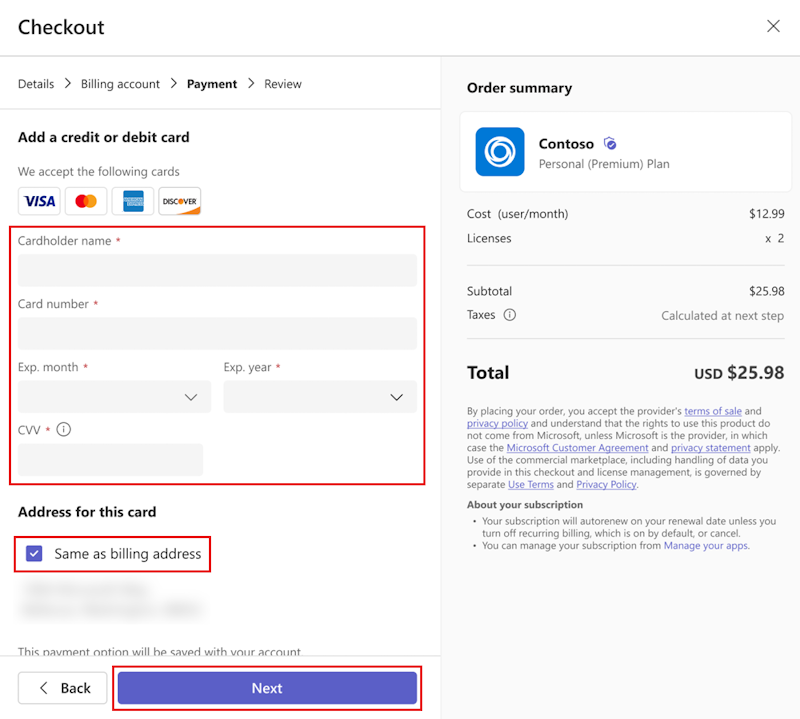Click the Next button

click(x=267, y=688)
